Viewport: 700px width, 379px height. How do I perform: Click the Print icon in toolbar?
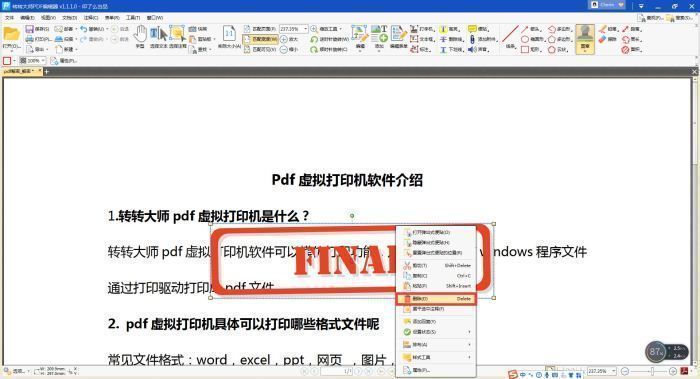(x=29, y=39)
